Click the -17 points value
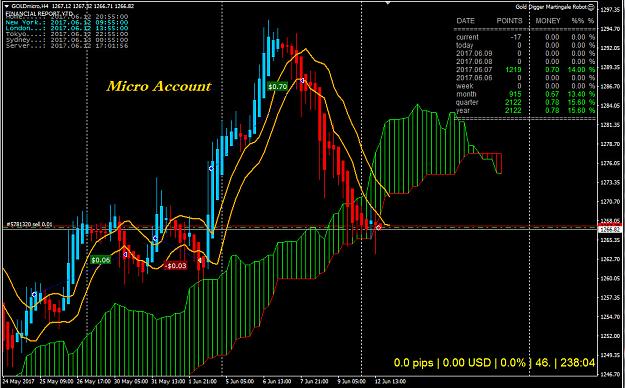 click(516, 37)
